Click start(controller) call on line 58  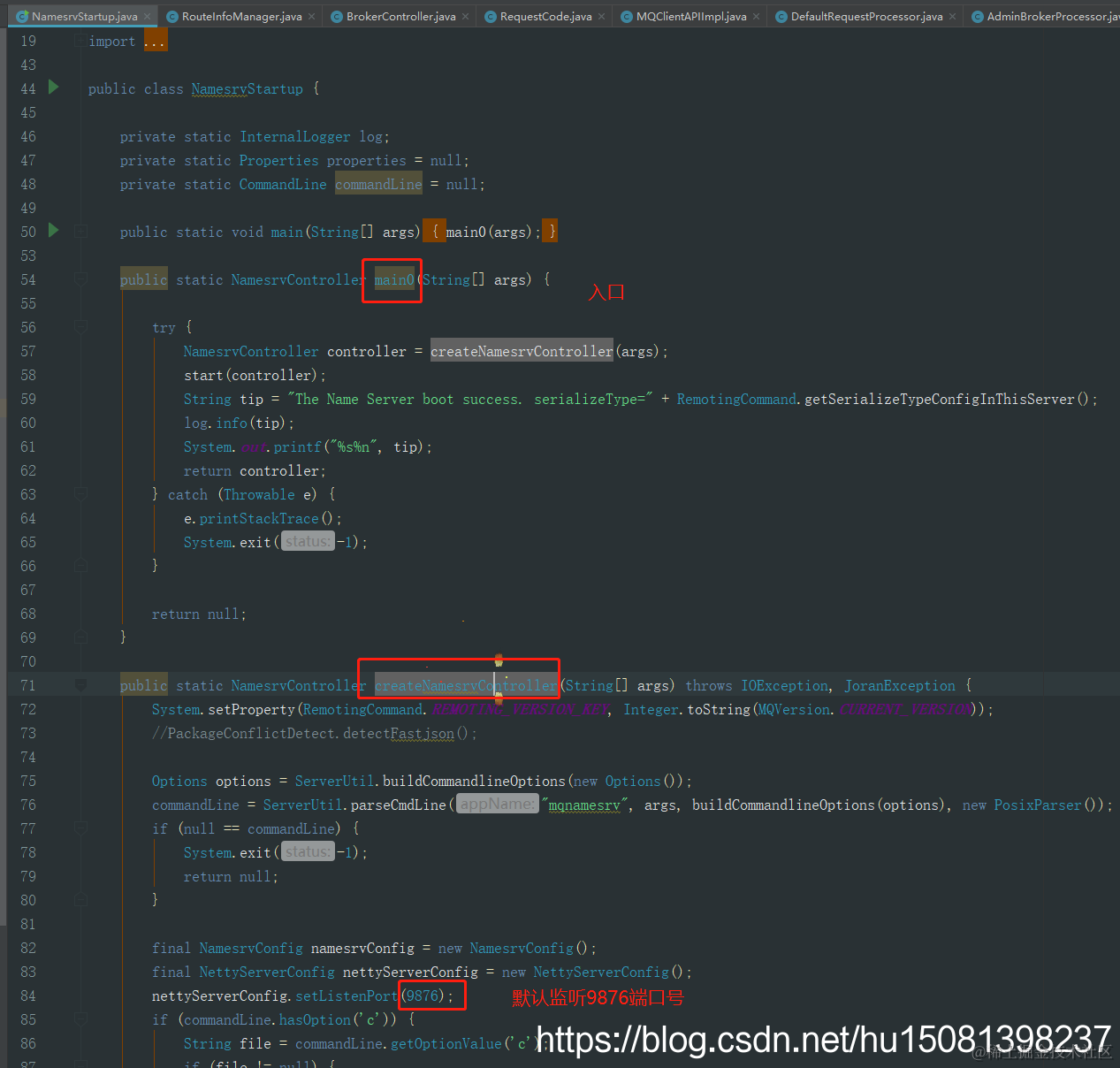(x=255, y=375)
